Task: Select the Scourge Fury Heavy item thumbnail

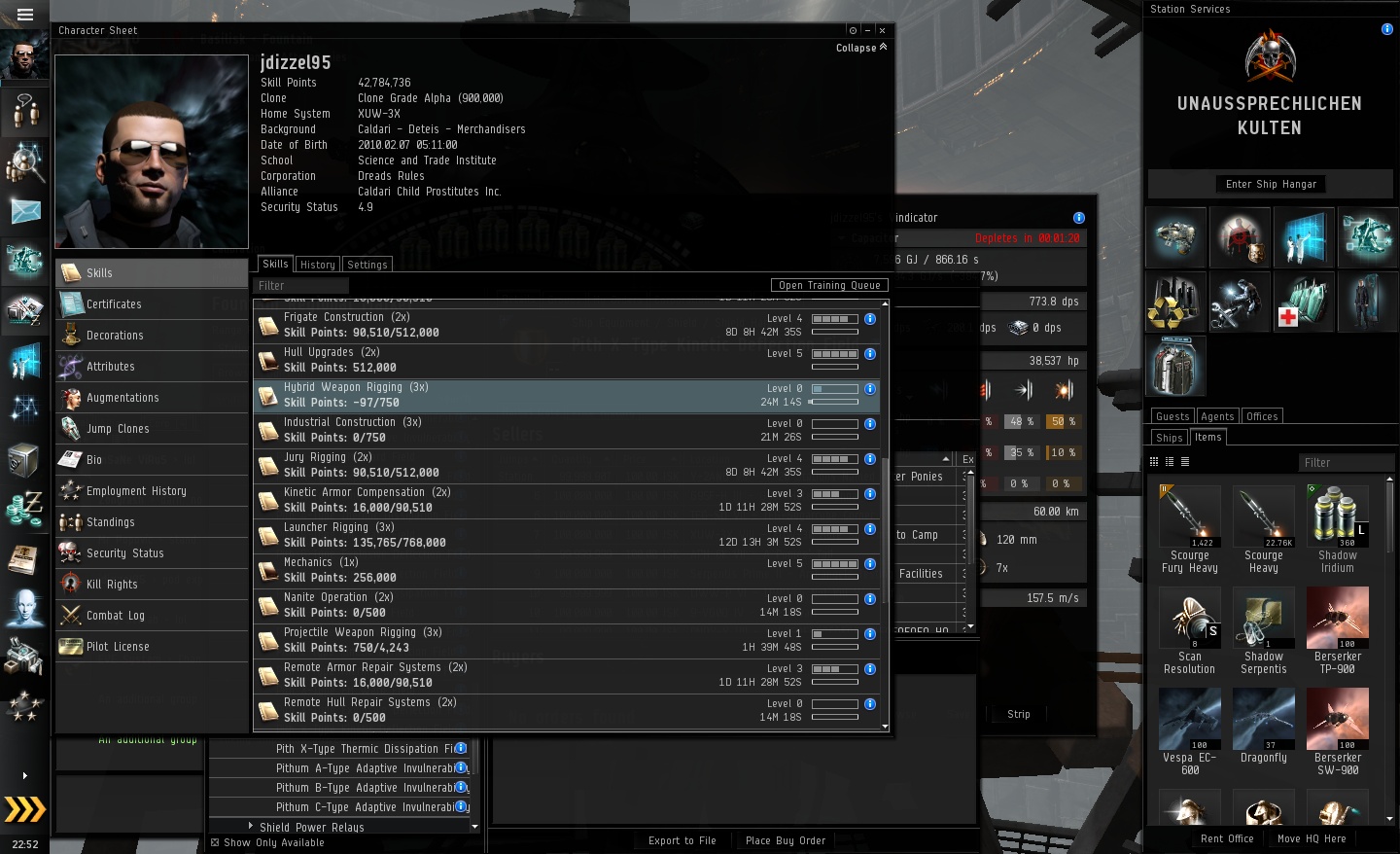Action: pos(1190,516)
